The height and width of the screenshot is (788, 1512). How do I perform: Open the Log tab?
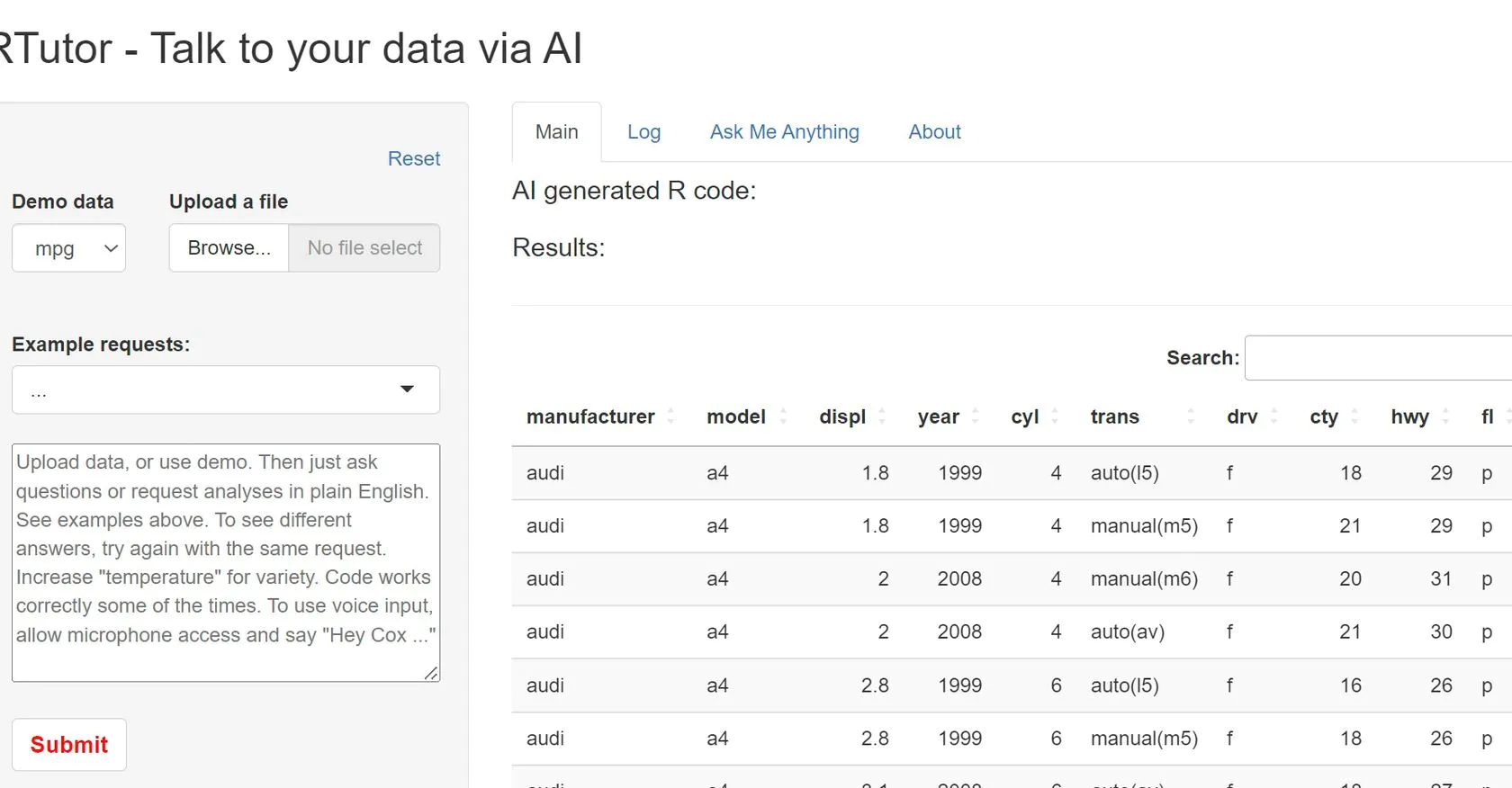tap(643, 132)
